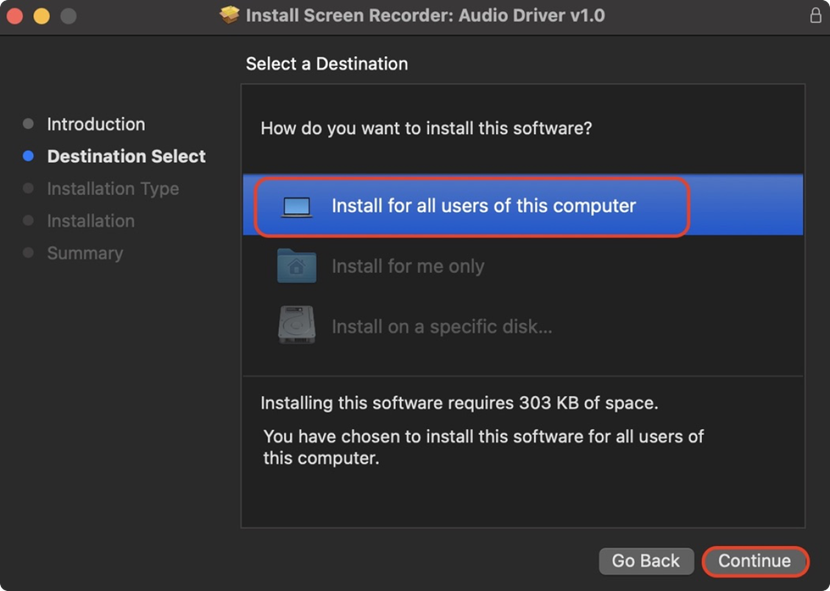830x591 pixels.
Task: Click the hard disk icon
Action: tap(297, 326)
